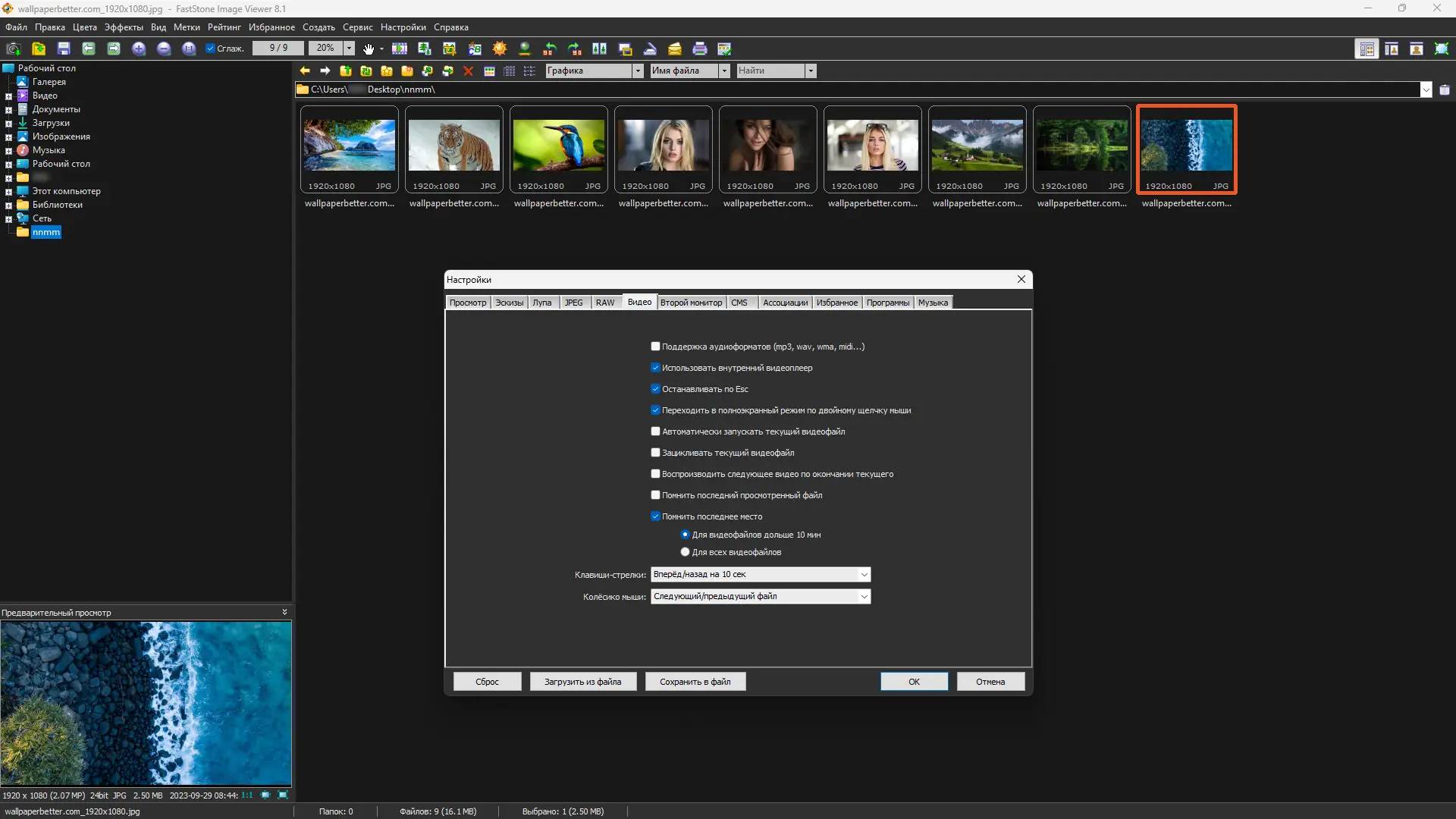Viewport: 1456px width, 819px height.
Task: Expand the 'Этот компьютер' tree node
Action: click(8, 192)
